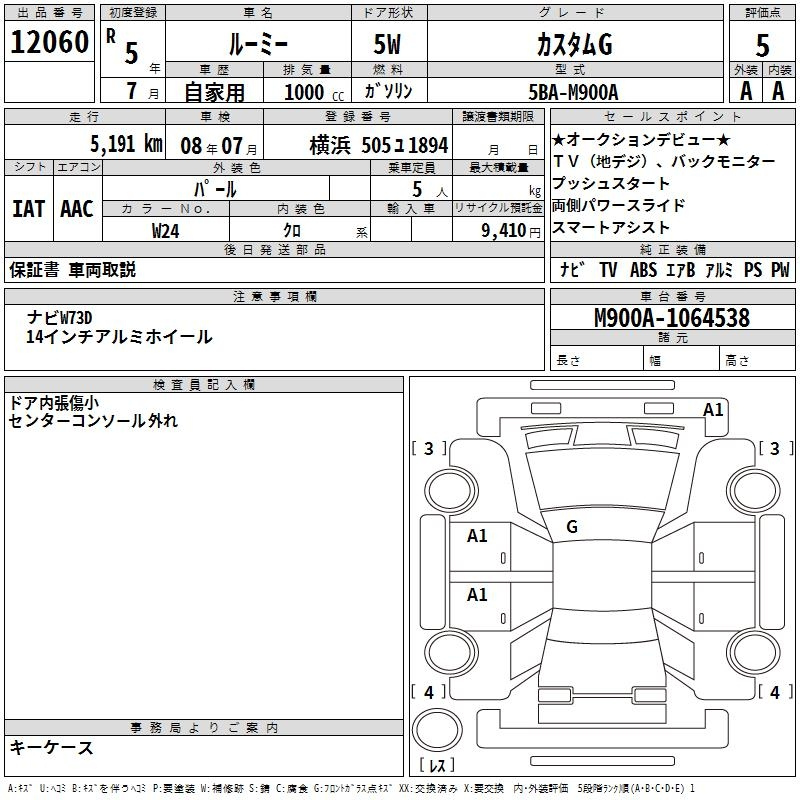The width and height of the screenshot is (800, 800).
Task: Click the interior color クロ
Action: [292, 230]
